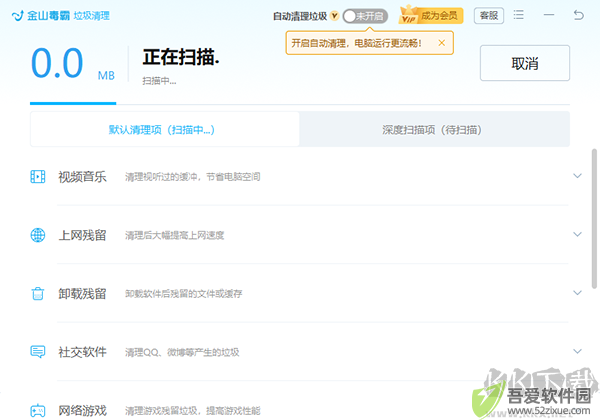Screen dimensions: 600x420
Task: Expand the 社交软件 category chevron
Action: point(577,351)
